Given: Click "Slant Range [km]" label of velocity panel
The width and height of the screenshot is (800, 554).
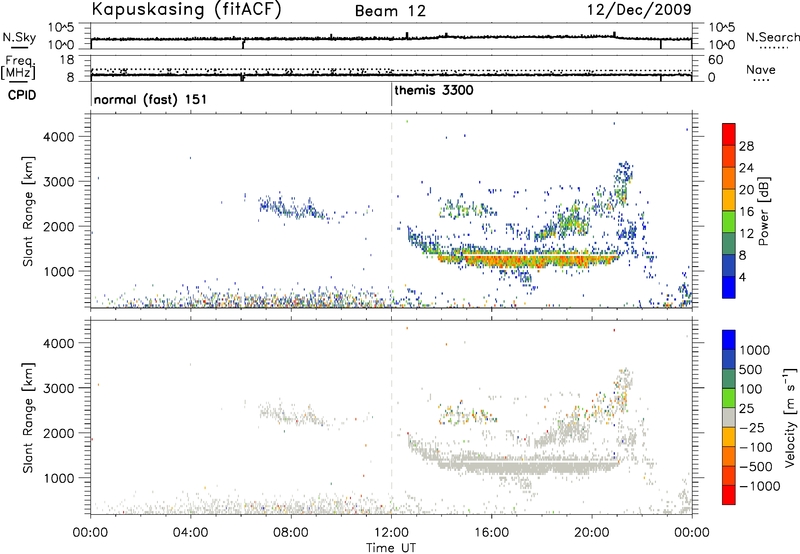Looking at the screenshot, I should click(x=28, y=418).
